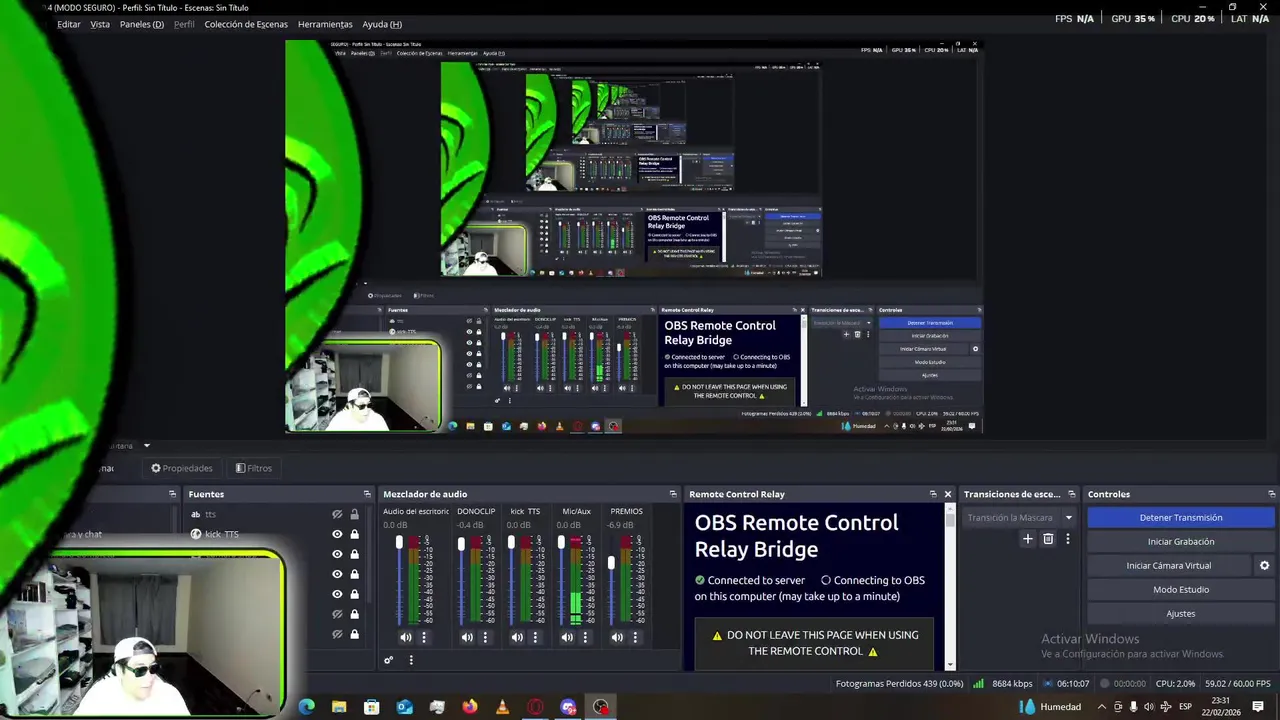This screenshot has height=720, width=1280.
Task: Adjust PREMIOS volume fader
Action: point(611,564)
